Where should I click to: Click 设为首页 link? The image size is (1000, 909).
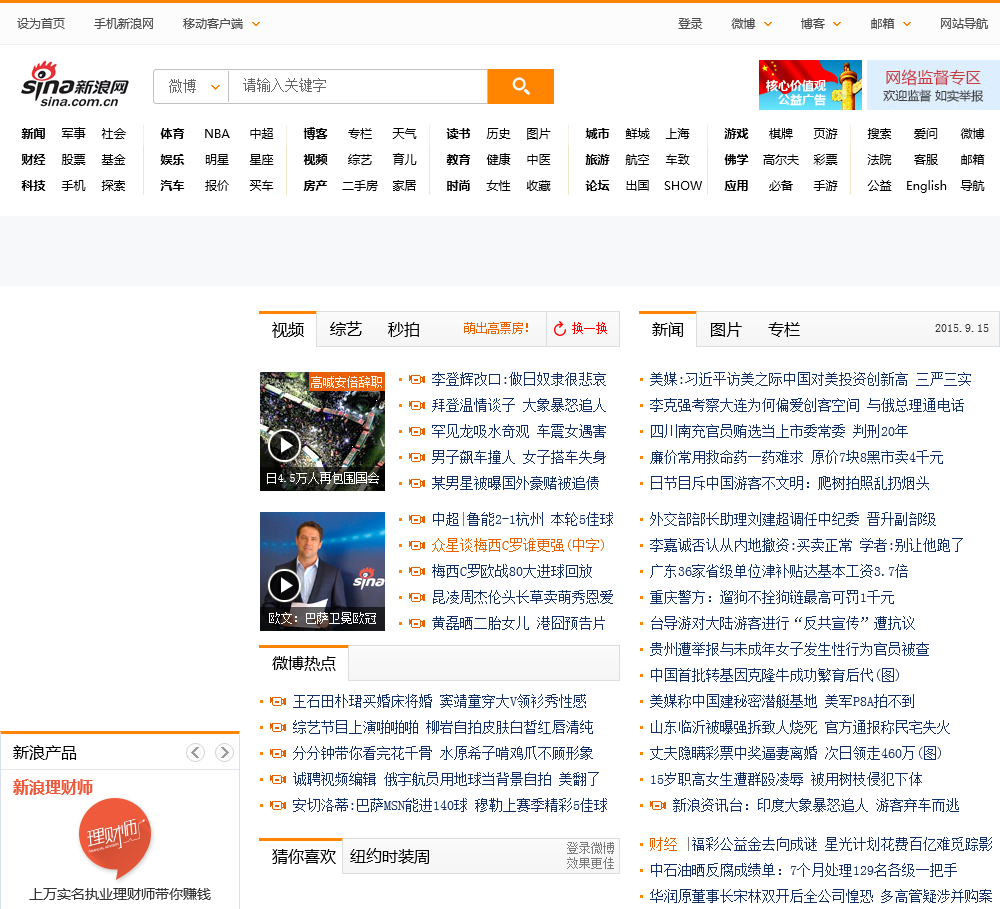[41, 24]
